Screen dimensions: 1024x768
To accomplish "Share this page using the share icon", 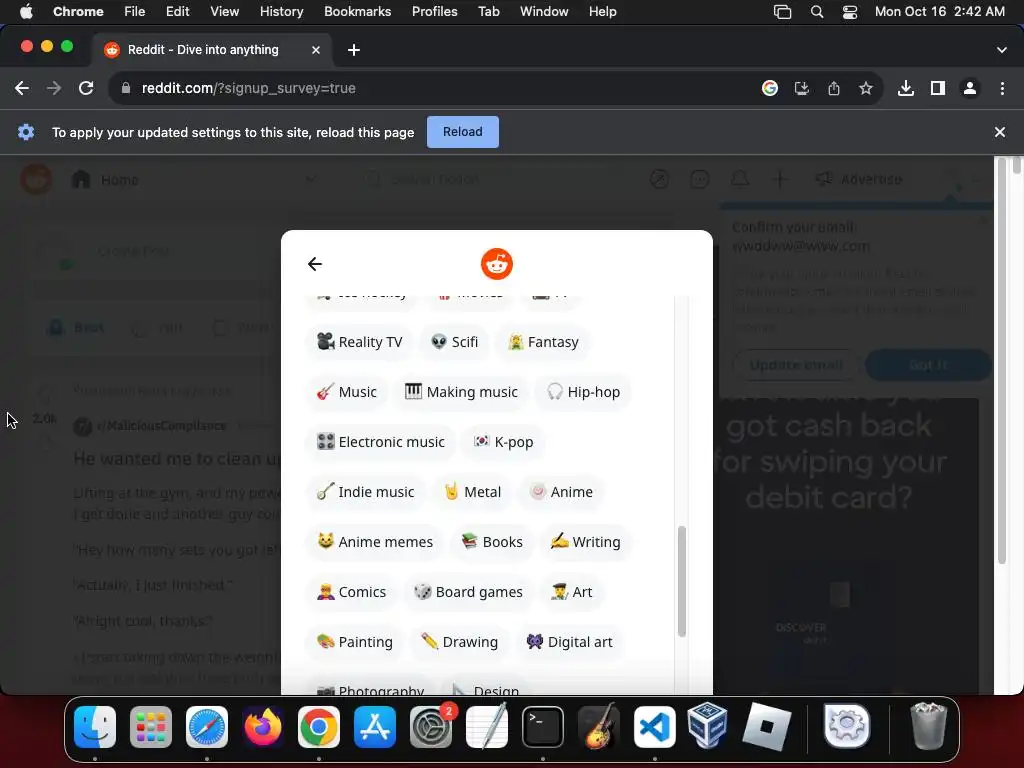I will (x=834, y=88).
